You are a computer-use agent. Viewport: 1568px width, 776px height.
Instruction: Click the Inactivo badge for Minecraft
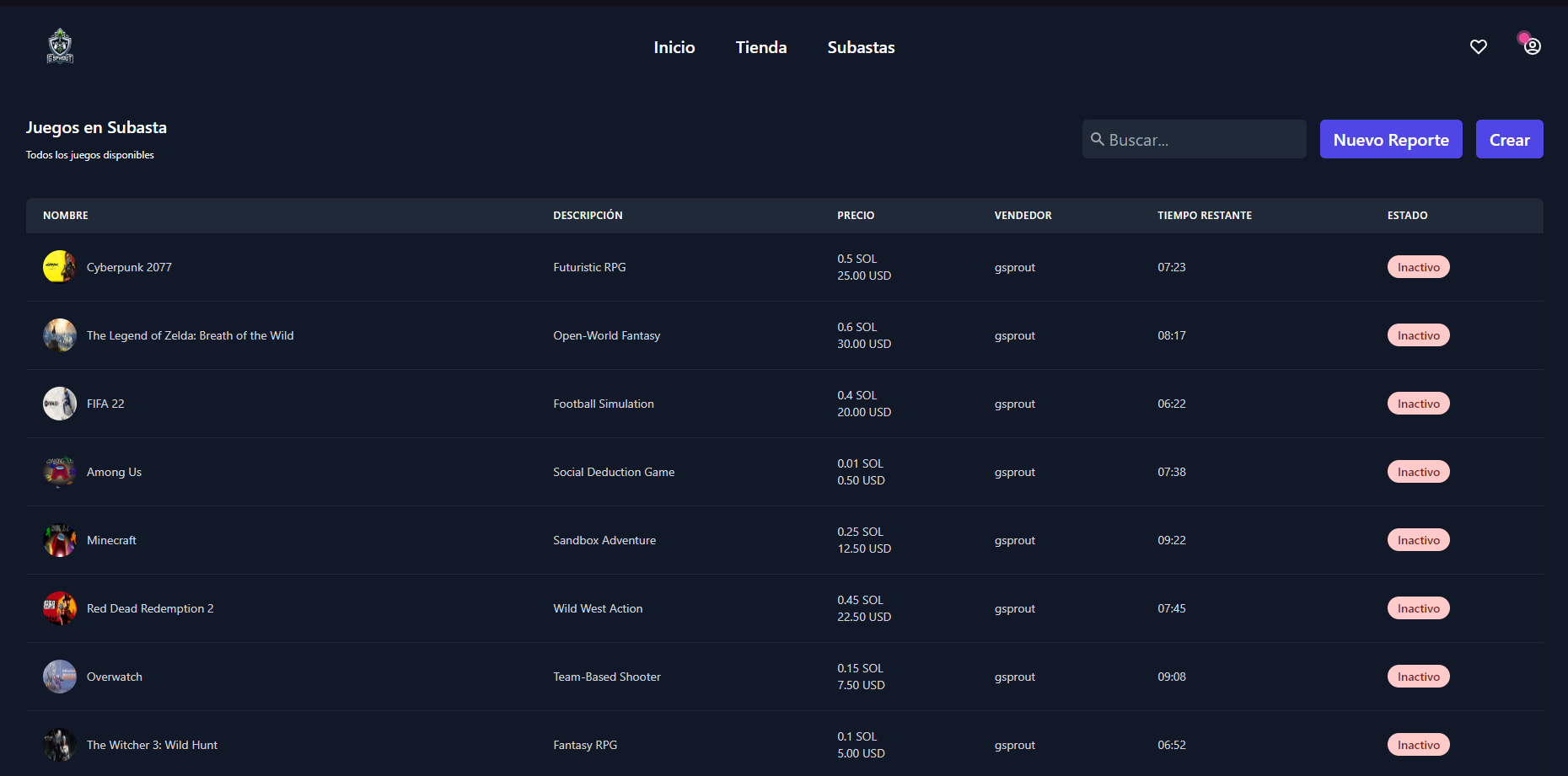1419,540
